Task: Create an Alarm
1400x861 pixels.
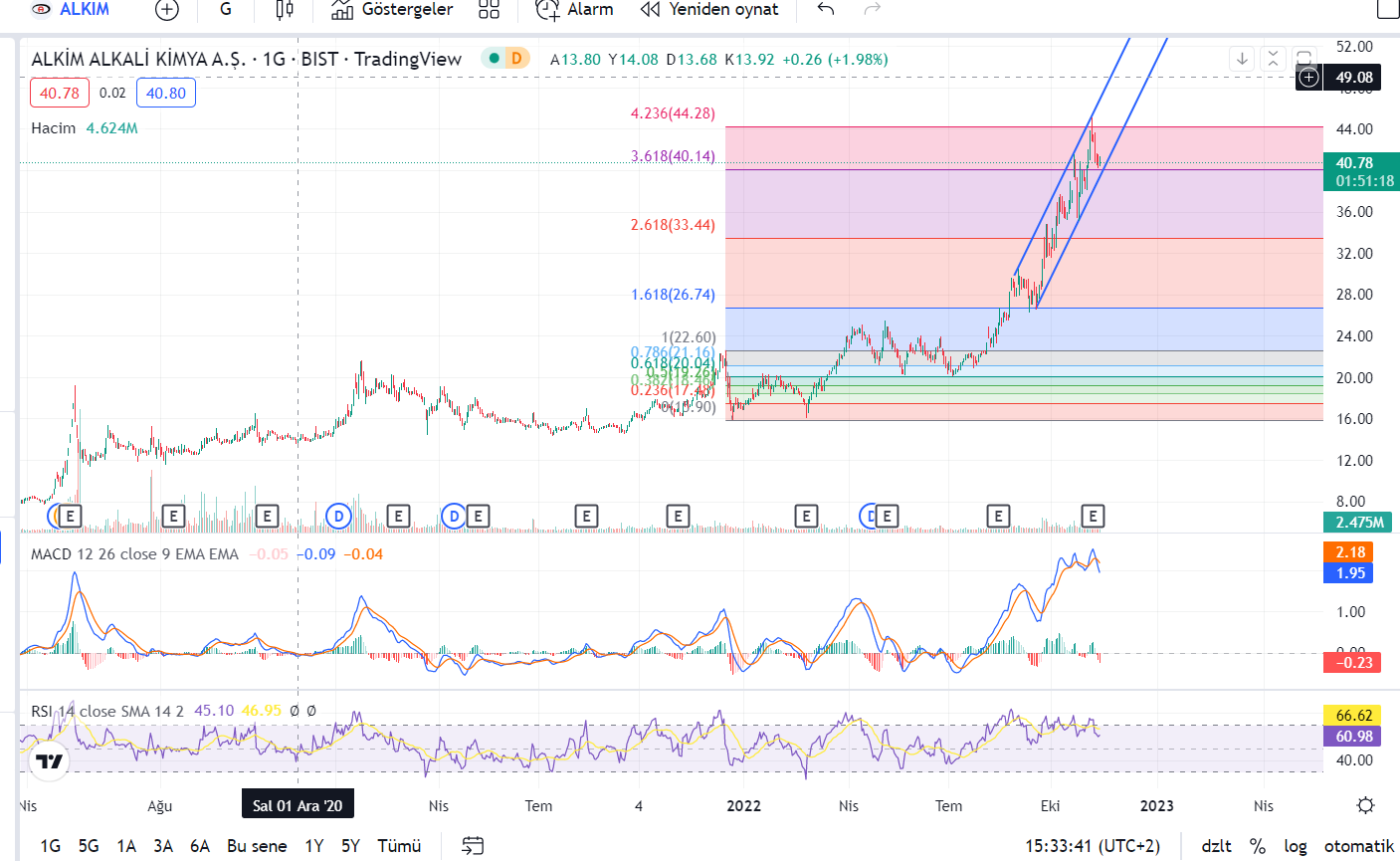Action: (575, 9)
